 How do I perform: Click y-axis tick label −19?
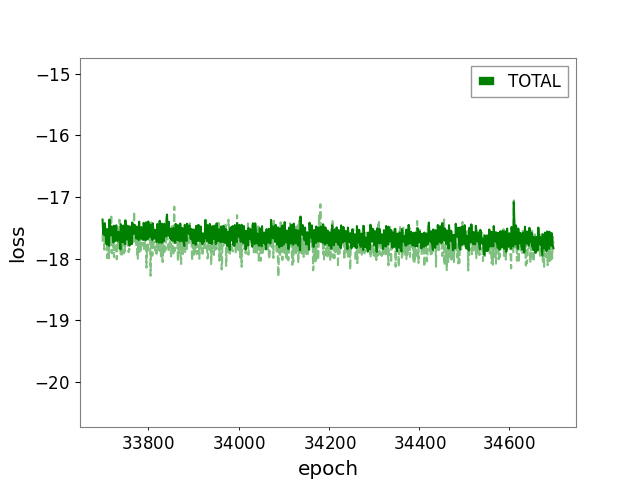53,321
